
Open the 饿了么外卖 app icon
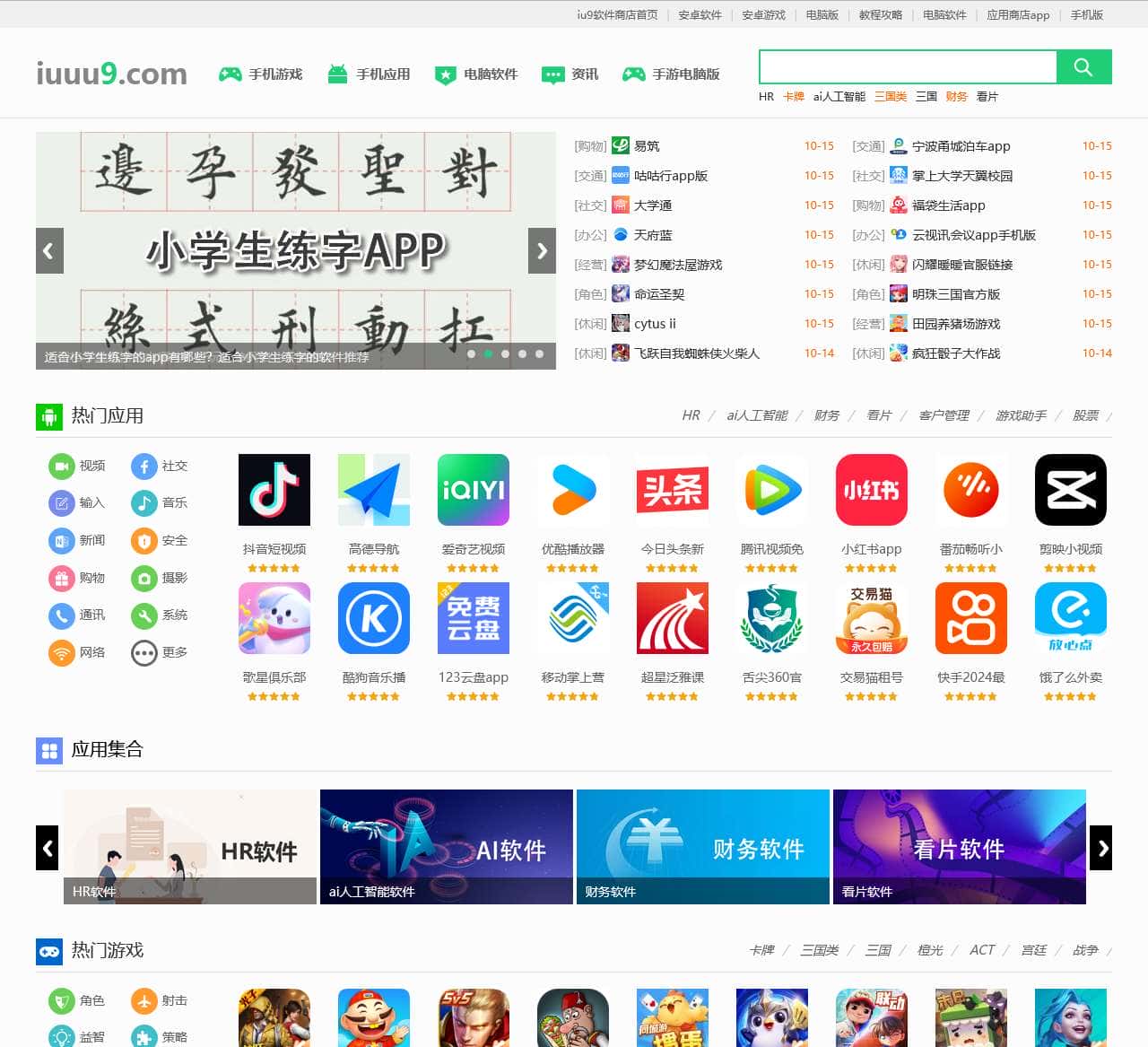[1071, 618]
